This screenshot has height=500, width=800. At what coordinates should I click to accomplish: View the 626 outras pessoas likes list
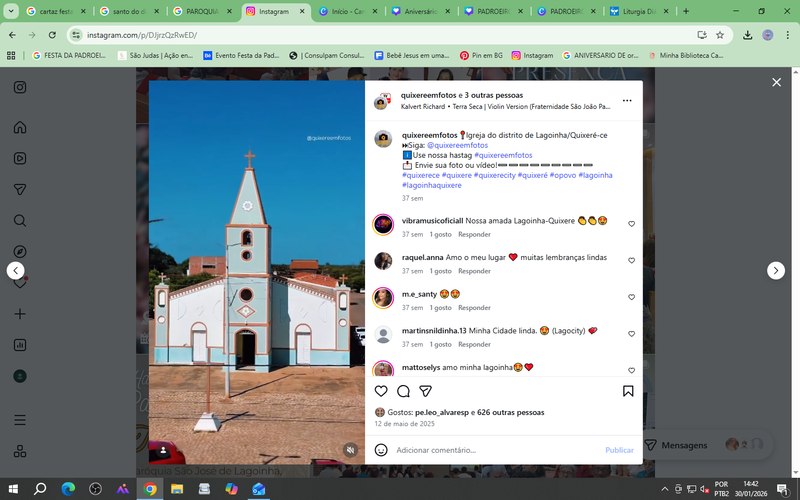510,412
